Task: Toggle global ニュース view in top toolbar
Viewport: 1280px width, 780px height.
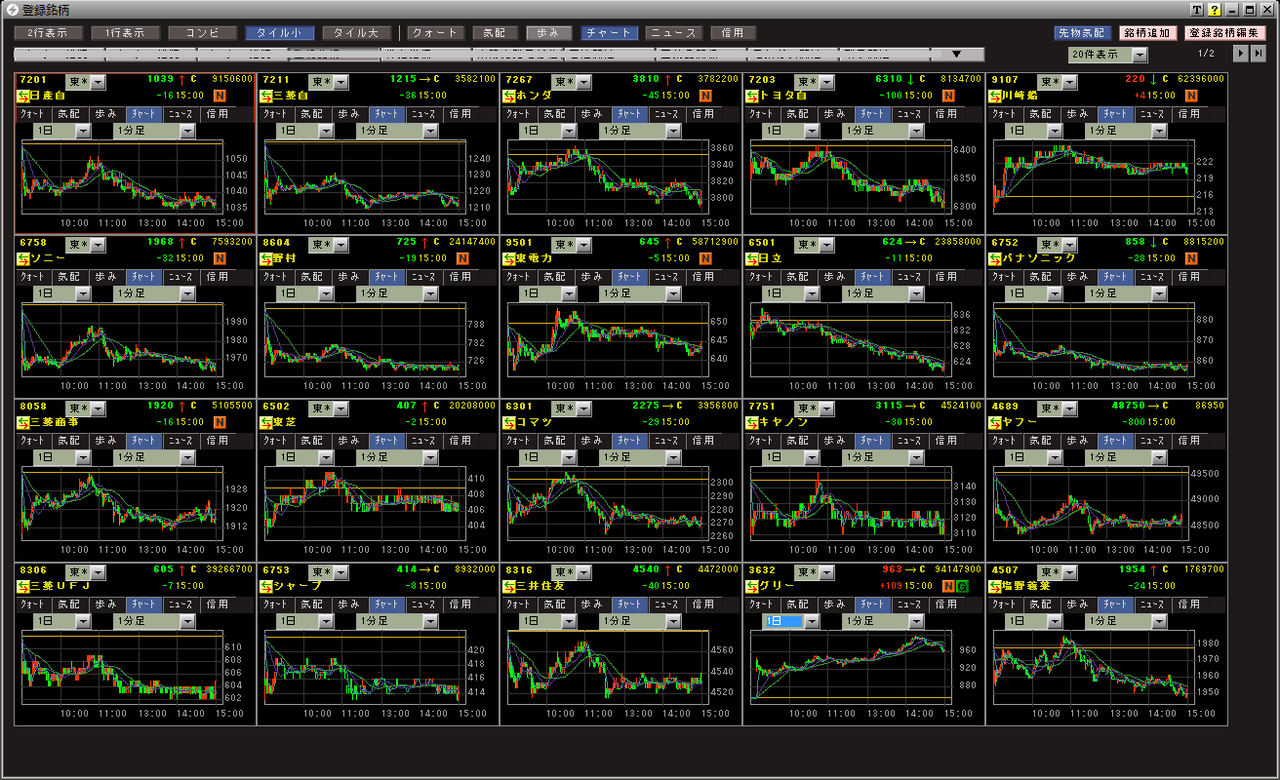Action: coord(673,33)
